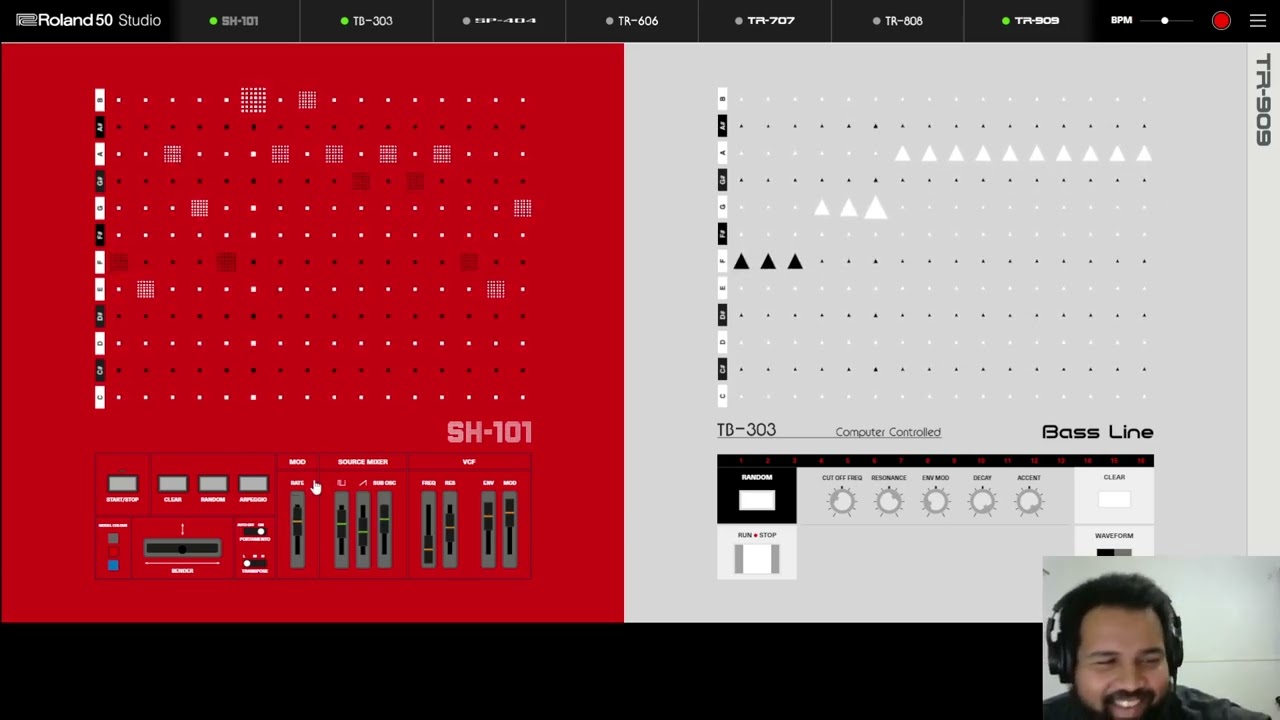The height and width of the screenshot is (720, 1280).
Task: Click the ACCENT knob
Action: coord(1029,502)
